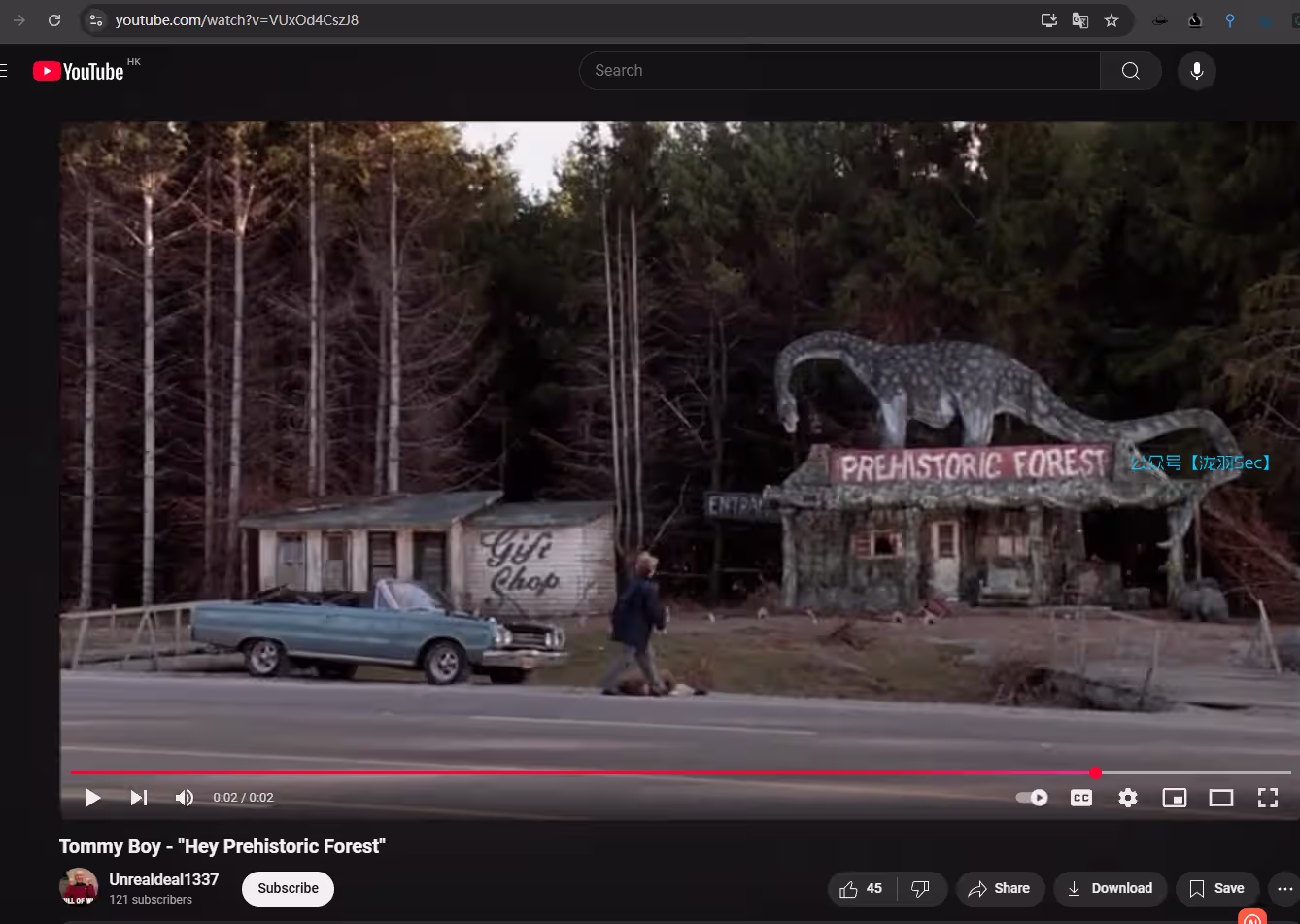The height and width of the screenshot is (924, 1300).
Task: Select the "121 subscribers" text
Action: click(151, 900)
